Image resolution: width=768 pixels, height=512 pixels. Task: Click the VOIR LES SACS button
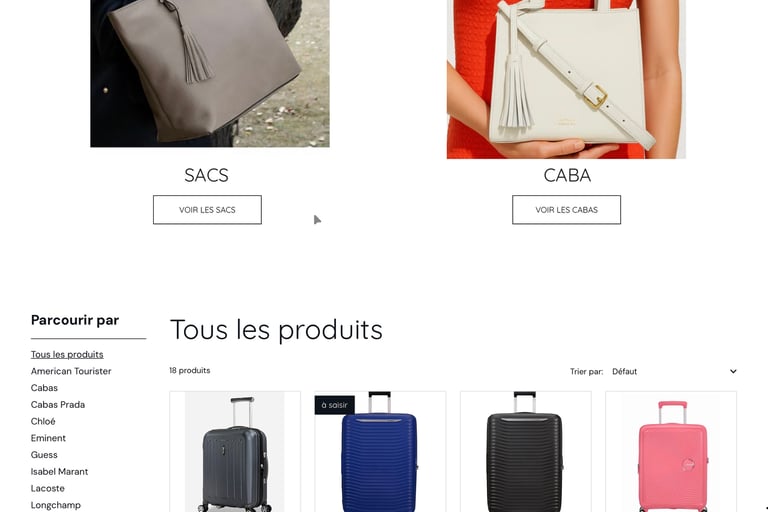tap(207, 210)
